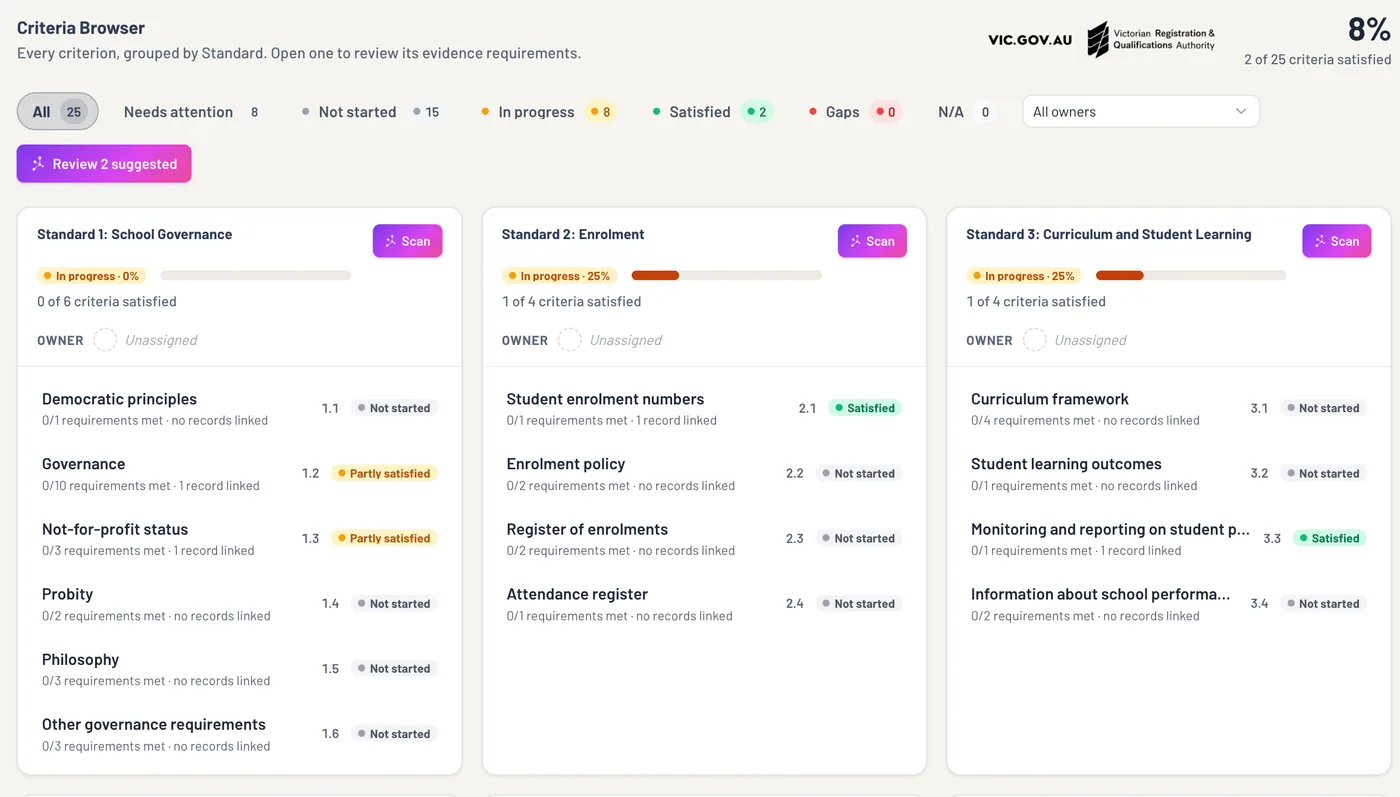Screen dimensions: 1400x797
Task: Click the unassigned owner avatar in Standard 1
Action: [105, 340]
